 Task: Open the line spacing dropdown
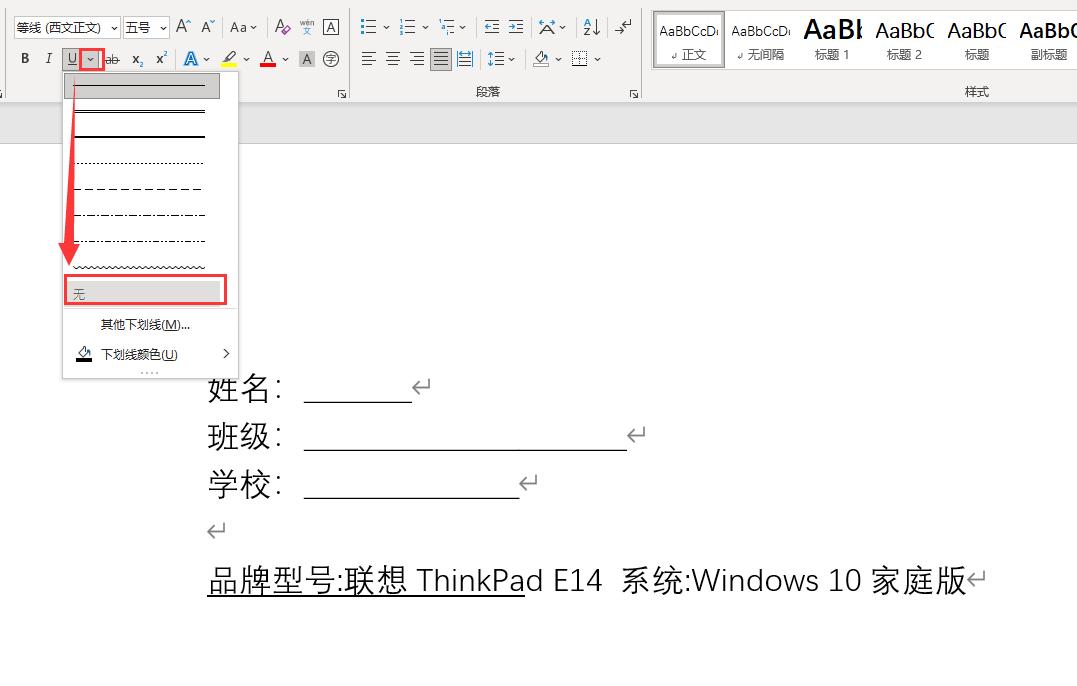pyautogui.click(x=511, y=59)
